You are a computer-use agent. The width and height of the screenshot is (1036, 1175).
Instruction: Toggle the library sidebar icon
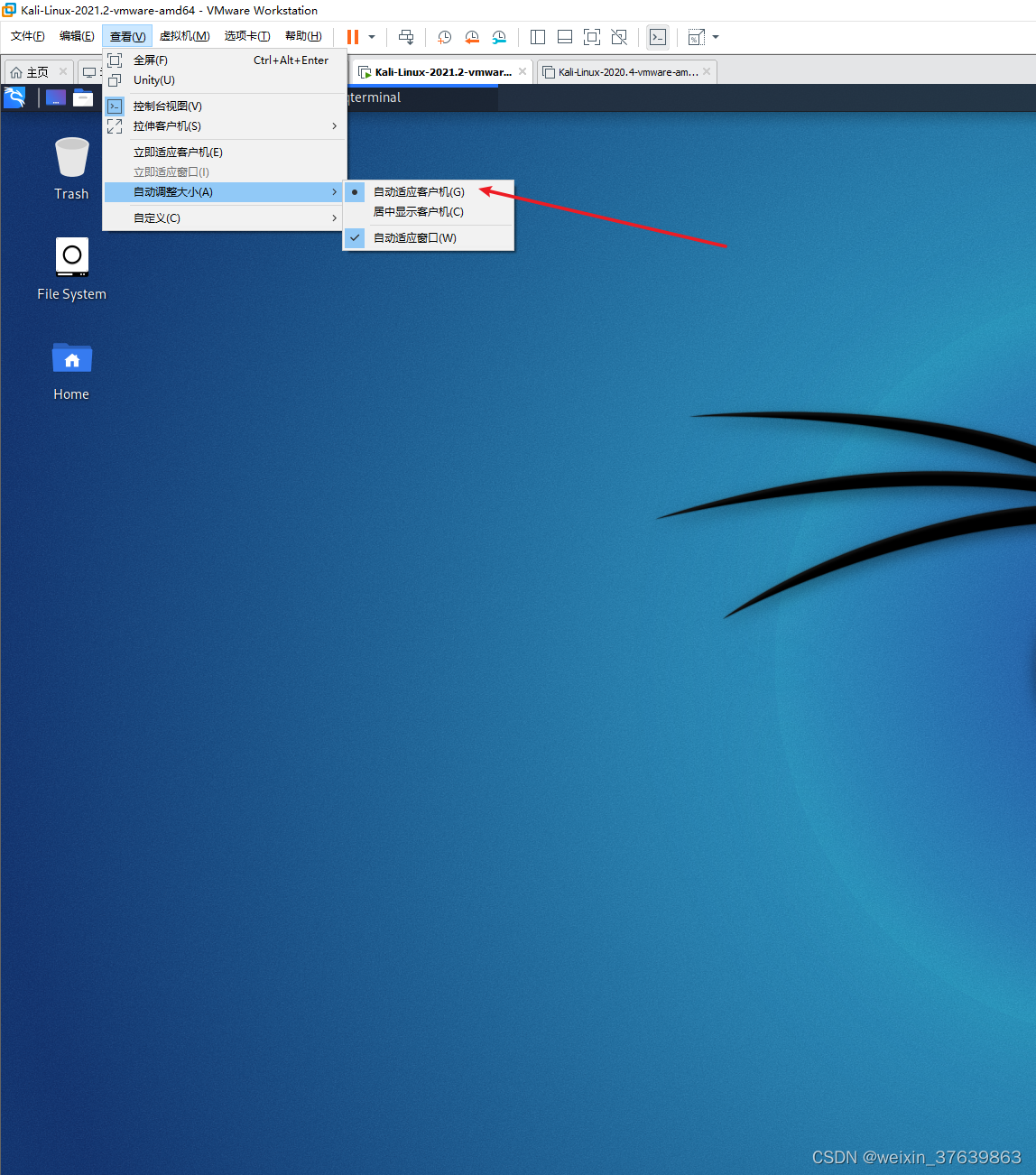click(538, 37)
